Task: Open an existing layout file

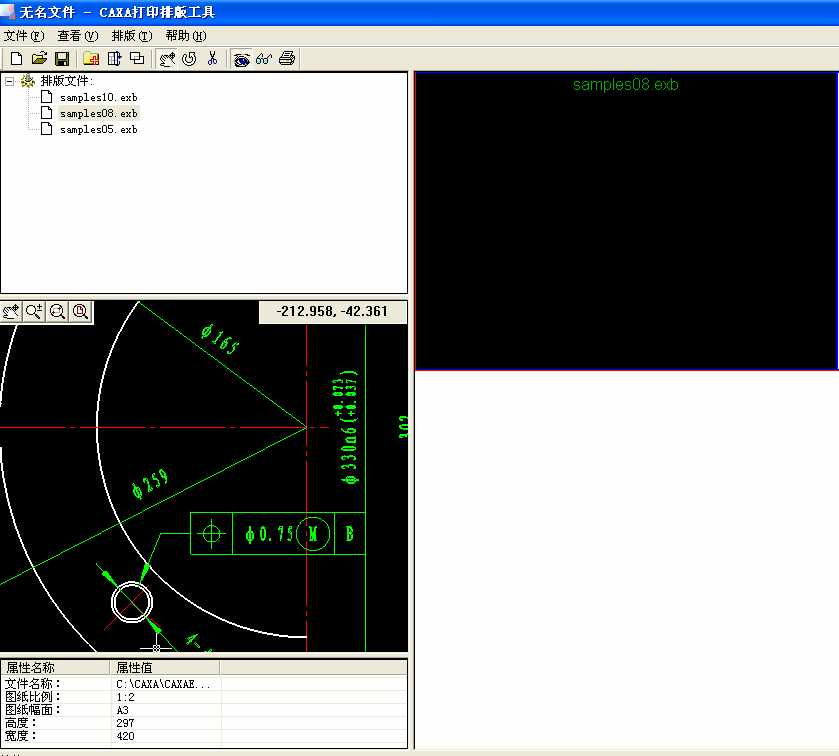Action: point(39,58)
